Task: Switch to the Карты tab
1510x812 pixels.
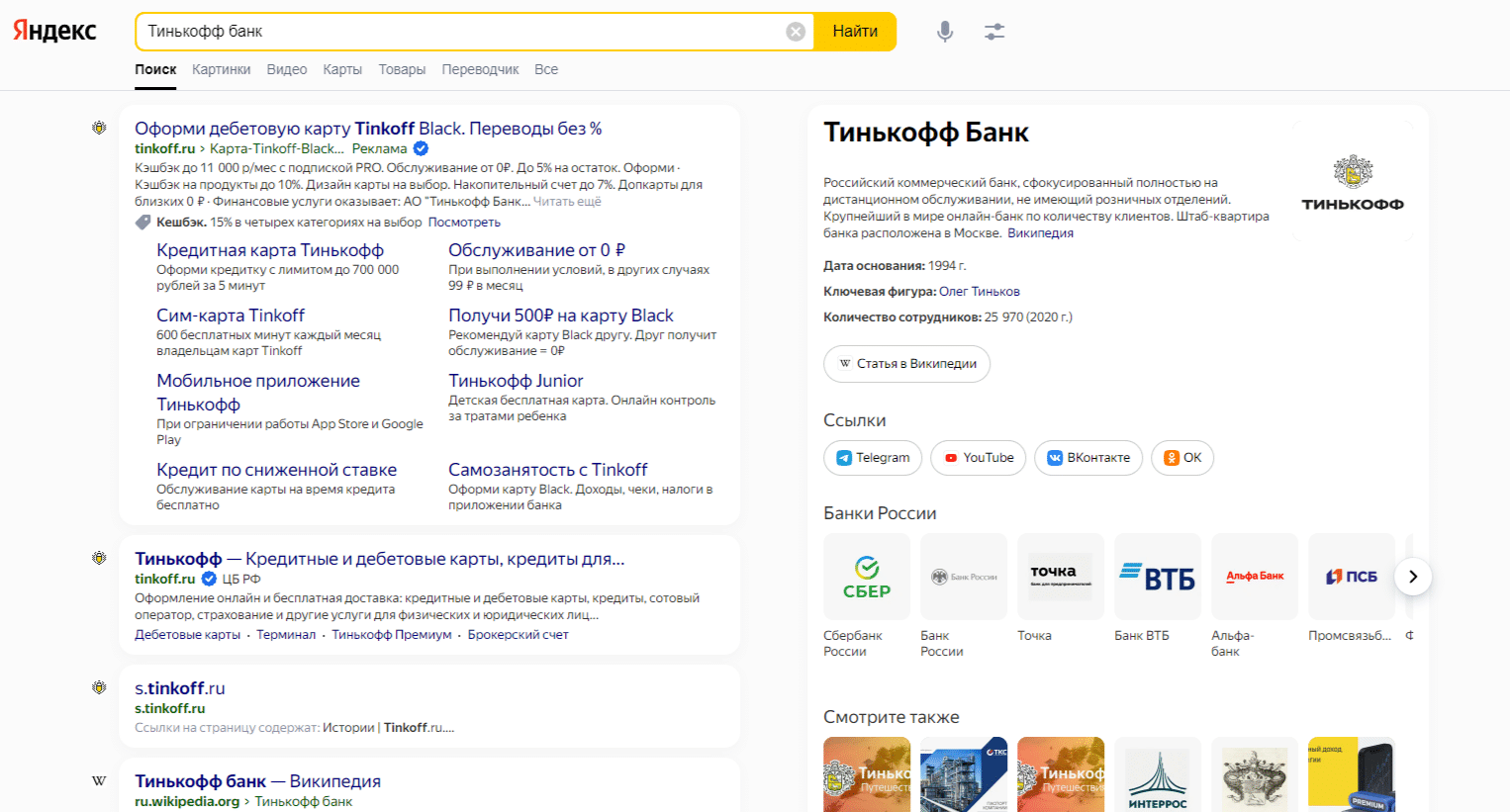Action: point(342,69)
